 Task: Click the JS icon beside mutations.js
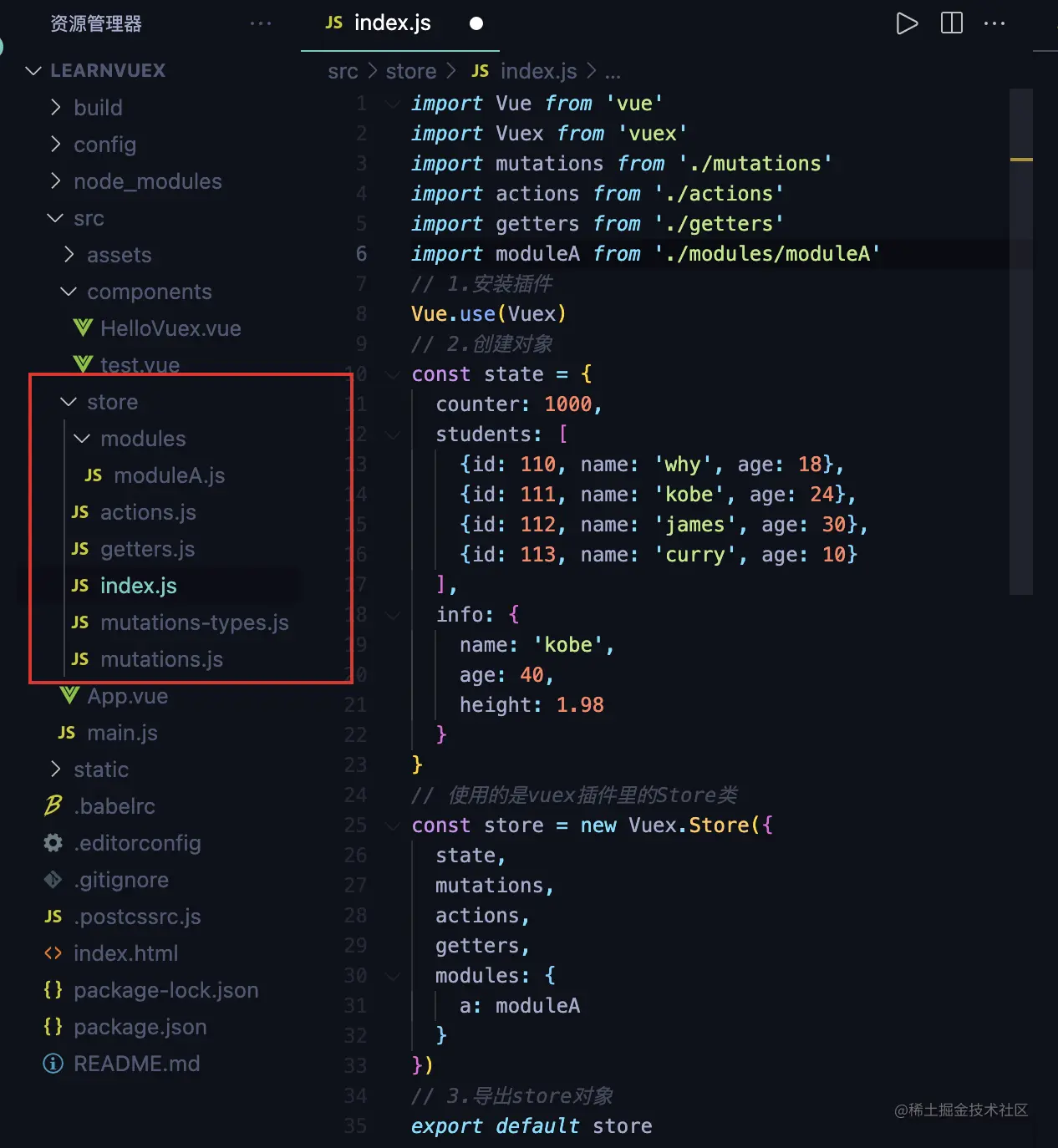point(80,659)
